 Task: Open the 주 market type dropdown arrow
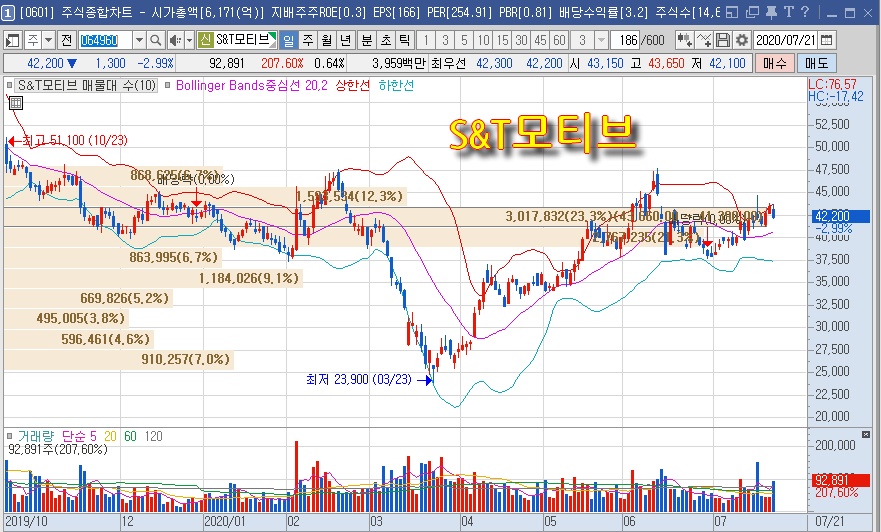coord(48,40)
